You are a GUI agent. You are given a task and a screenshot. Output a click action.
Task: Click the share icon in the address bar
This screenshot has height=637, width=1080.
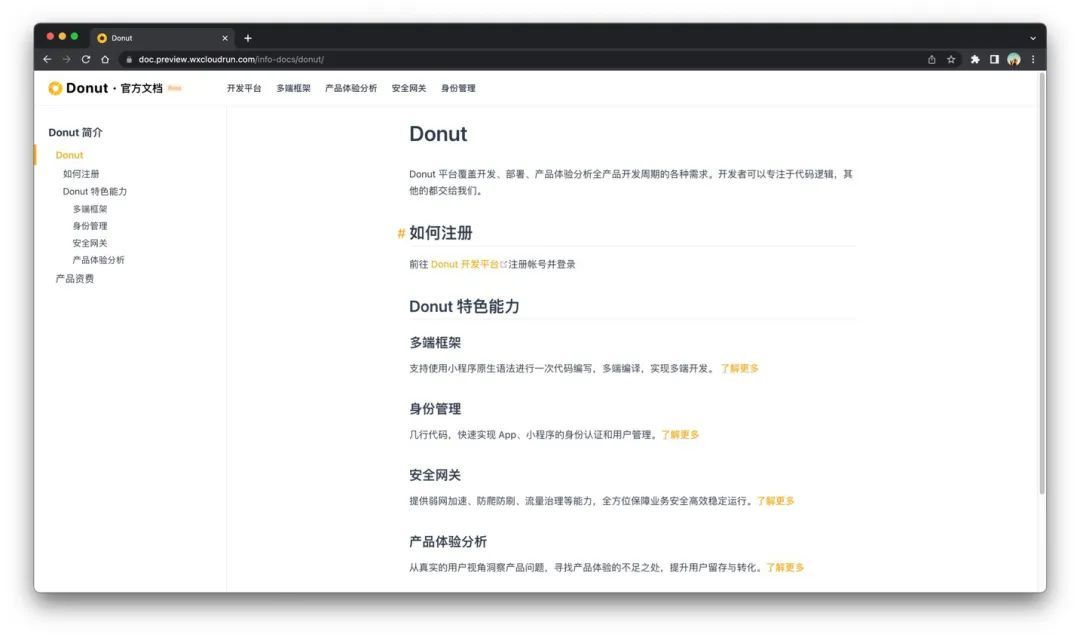pyautogui.click(x=931, y=59)
